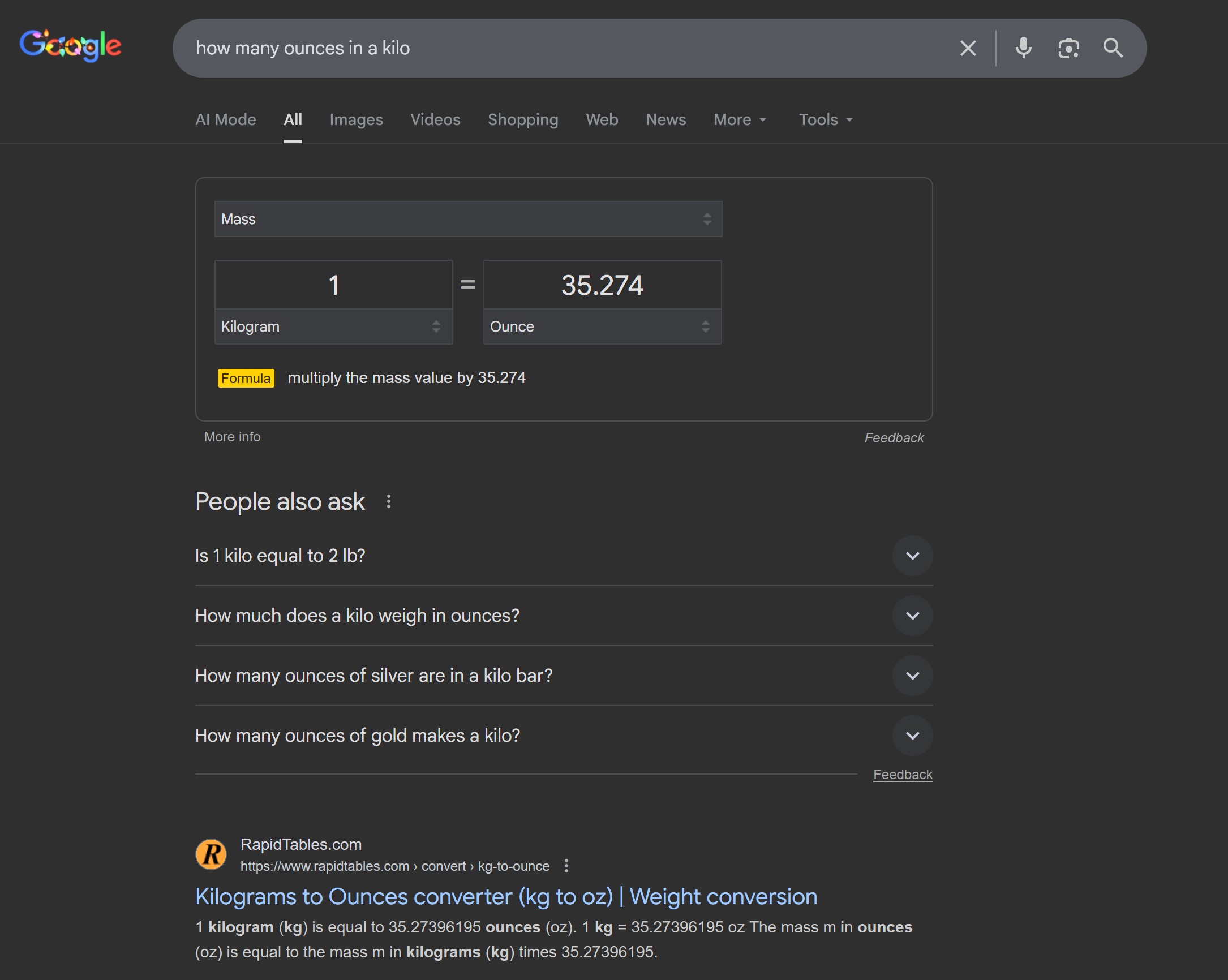The width and height of the screenshot is (1228, 980).
Task: Expand 'Is 1 kilo equal to 2 lb?'
Action: pyautogui.click(x=912, y=556)
